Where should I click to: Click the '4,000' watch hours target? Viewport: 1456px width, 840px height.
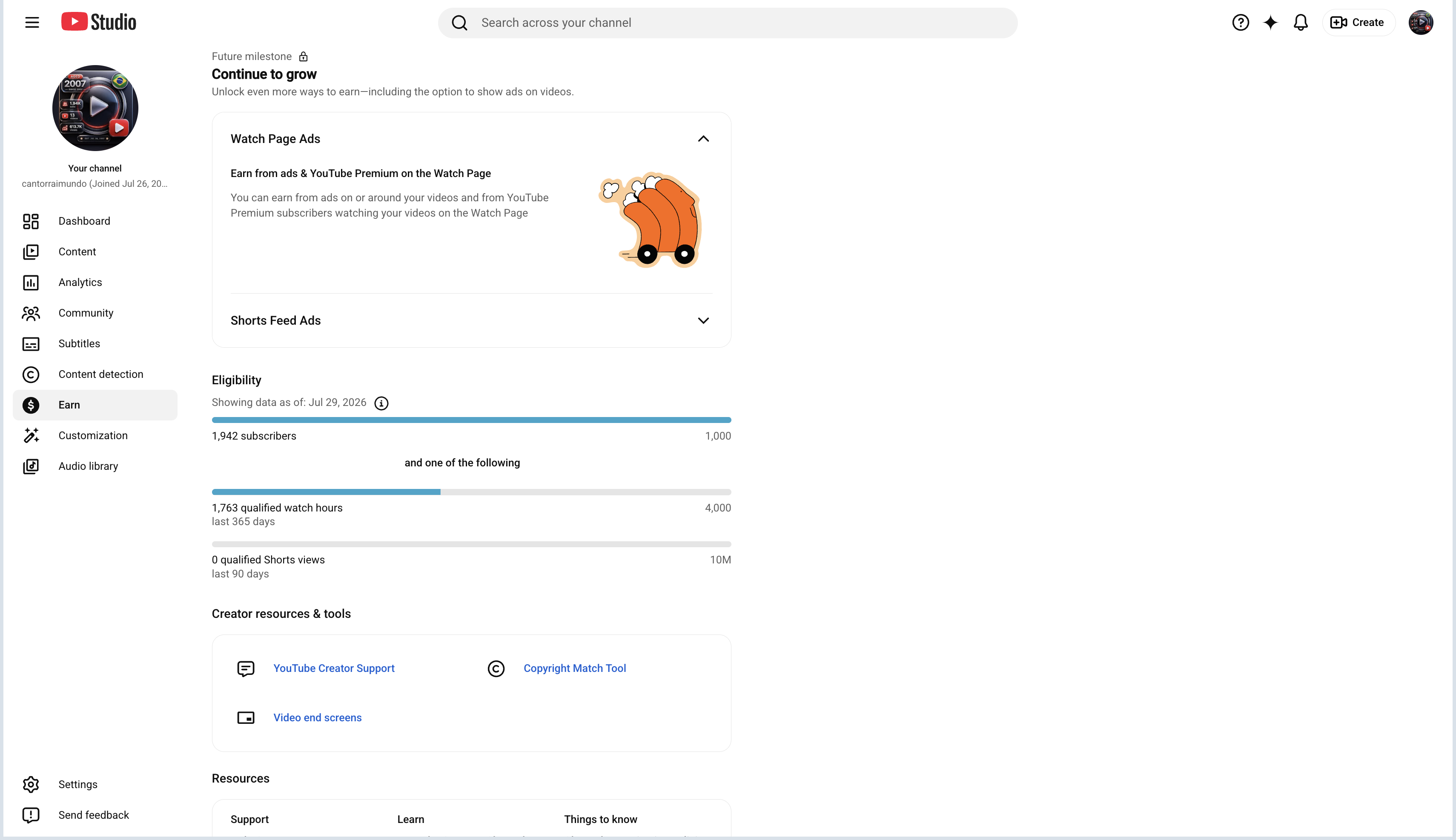(x=718, y=508)
